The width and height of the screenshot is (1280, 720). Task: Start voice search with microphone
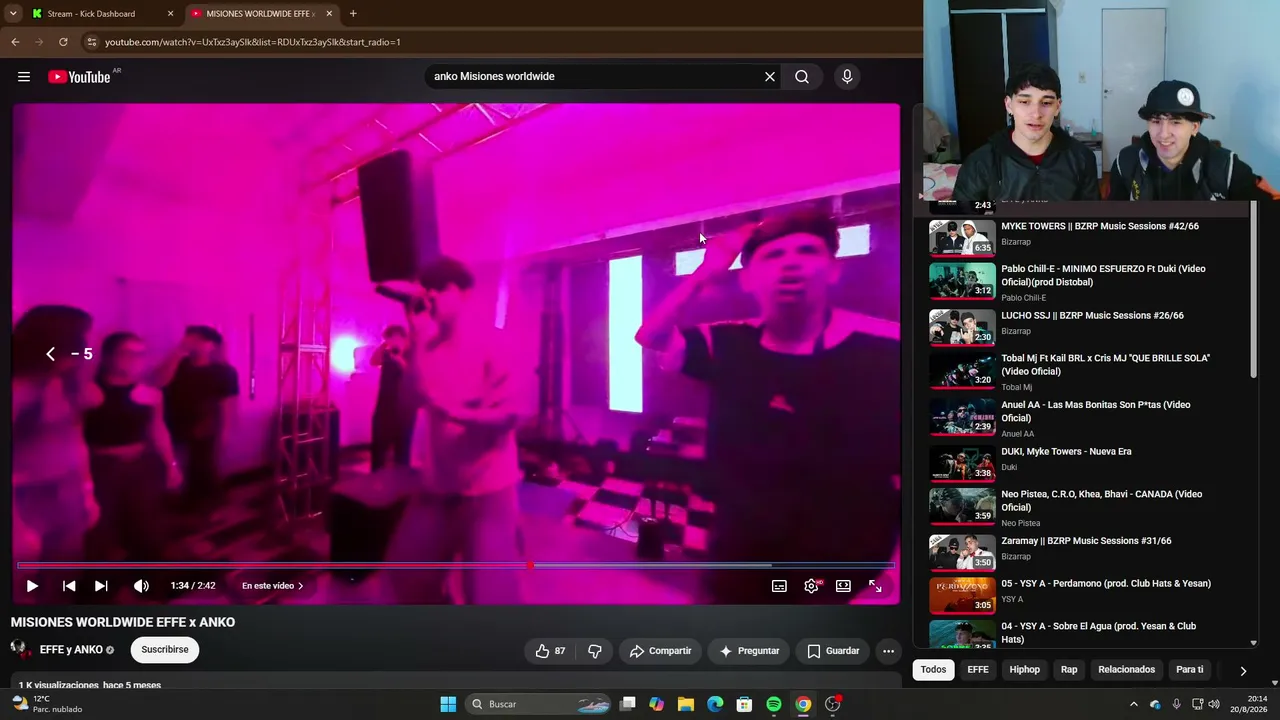point(847,76)
